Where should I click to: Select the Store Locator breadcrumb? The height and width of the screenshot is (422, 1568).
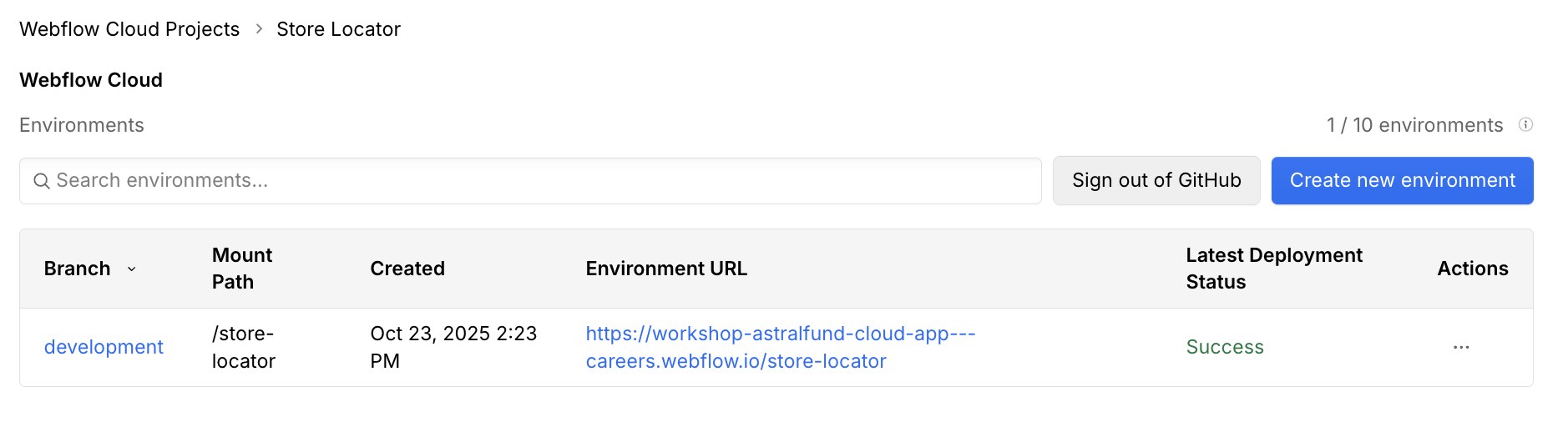tap(338, 29)
